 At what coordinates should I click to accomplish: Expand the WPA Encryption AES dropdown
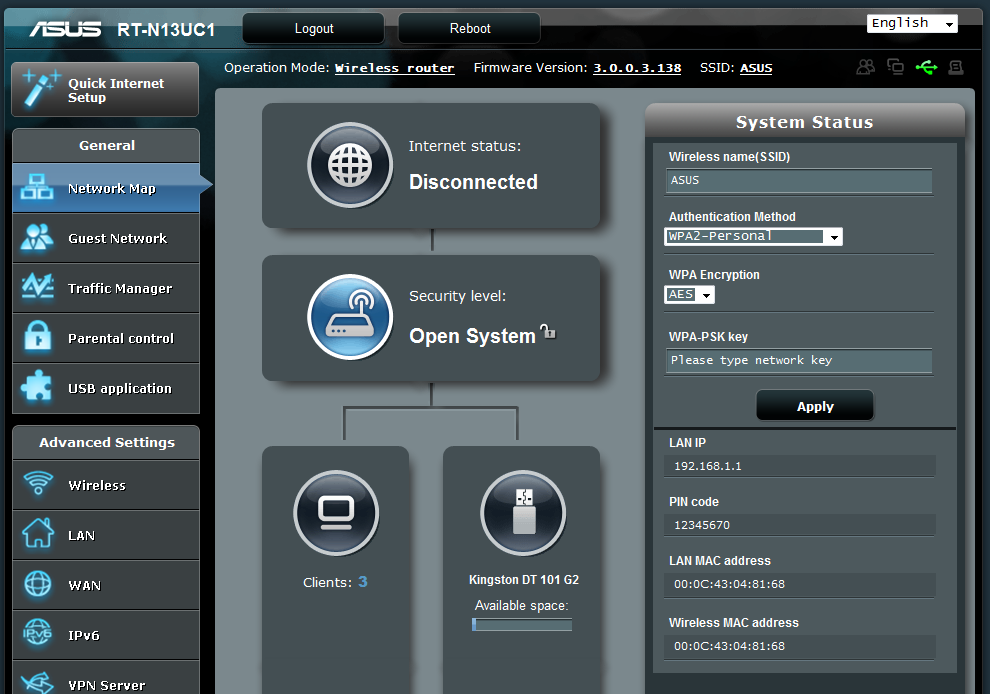click(689, 295)
